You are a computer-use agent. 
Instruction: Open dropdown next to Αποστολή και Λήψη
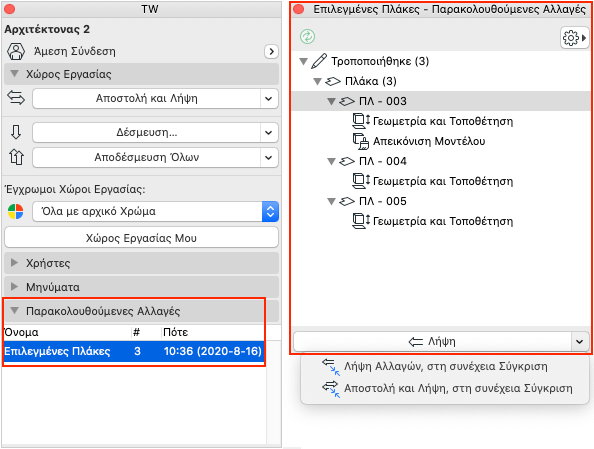coord(269,99)
